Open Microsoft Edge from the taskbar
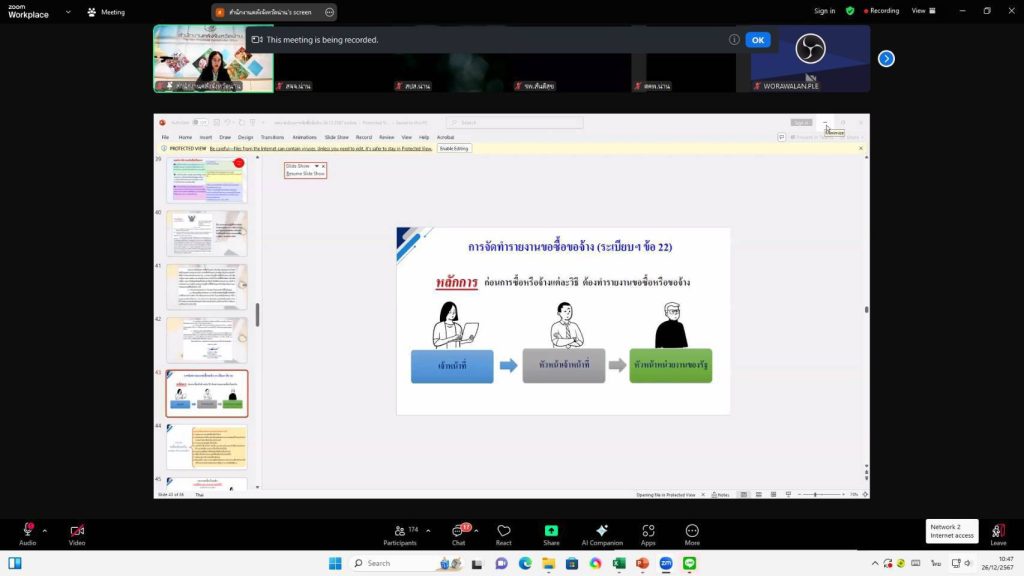Viewport: 1024px width, 576px height. click(x=525, y=563)
